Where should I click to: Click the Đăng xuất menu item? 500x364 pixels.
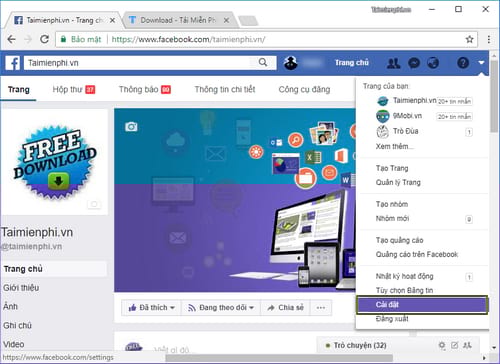[x=392, y=319]
